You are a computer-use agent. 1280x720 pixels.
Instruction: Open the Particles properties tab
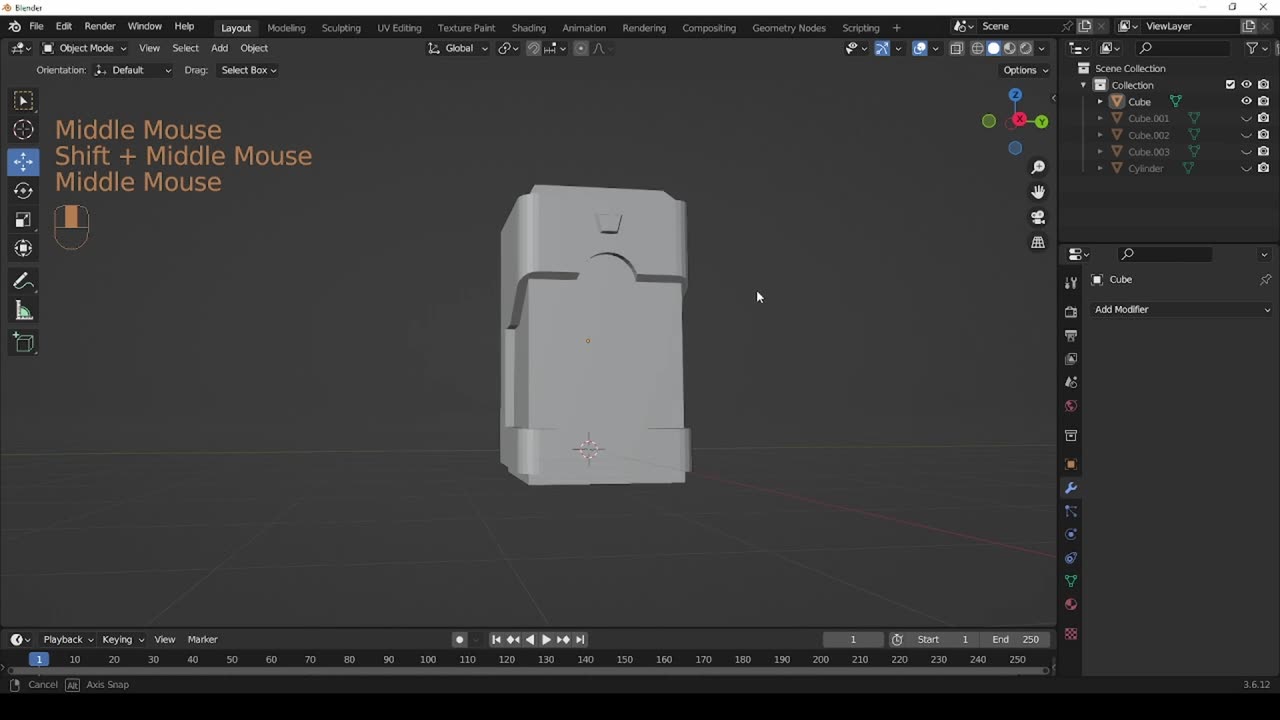1071,511
